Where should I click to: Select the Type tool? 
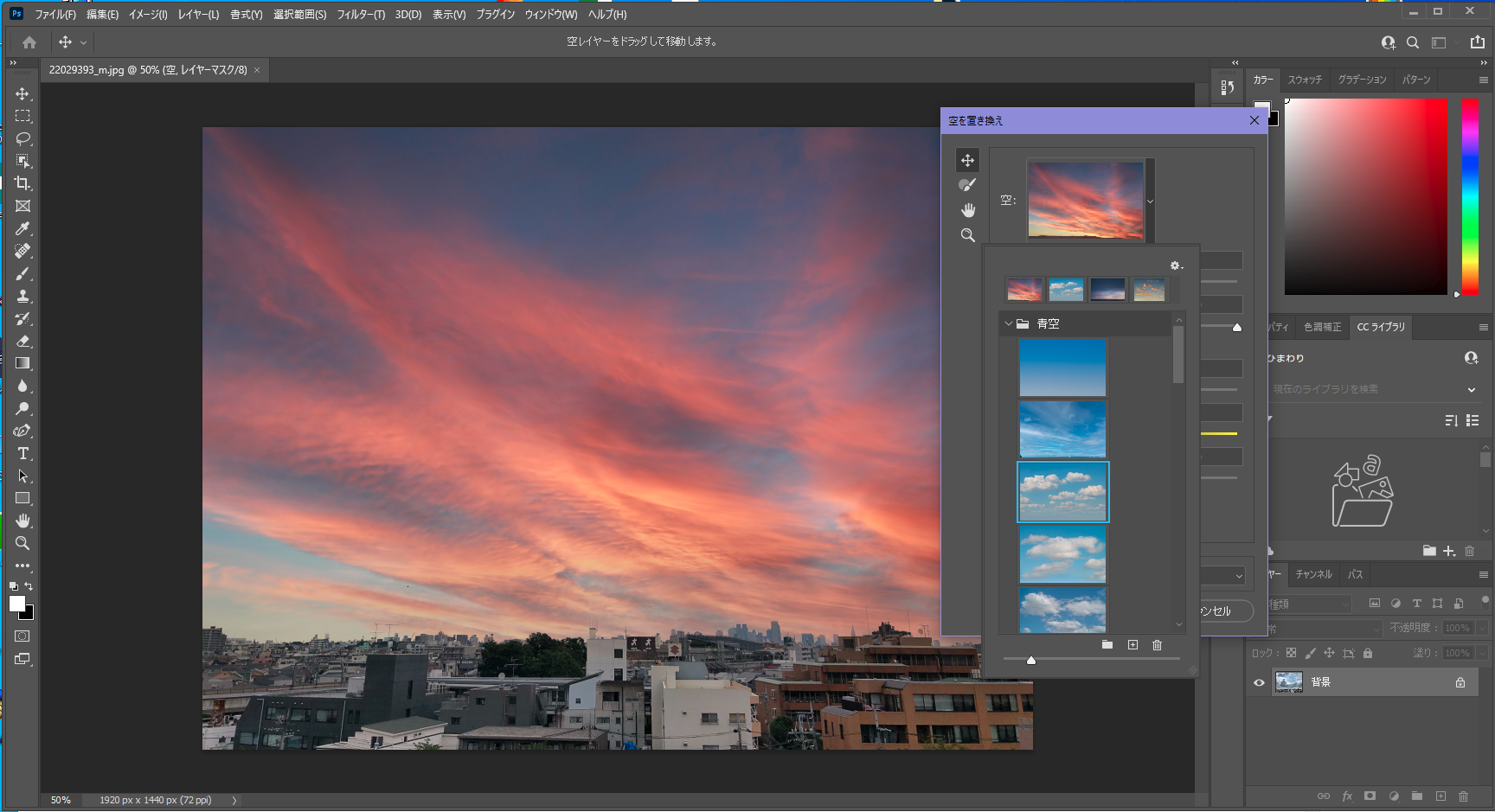[22, 453]
